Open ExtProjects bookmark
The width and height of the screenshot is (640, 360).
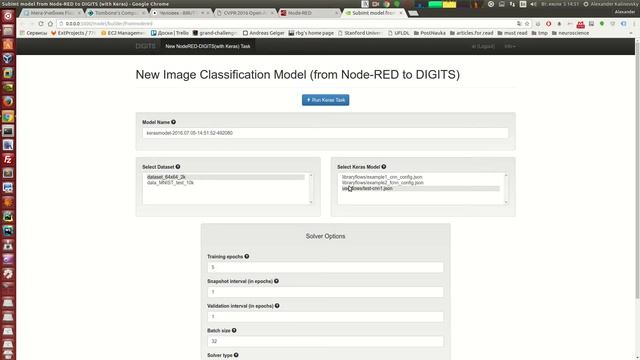pyautogui.click(x=73, y=33)
